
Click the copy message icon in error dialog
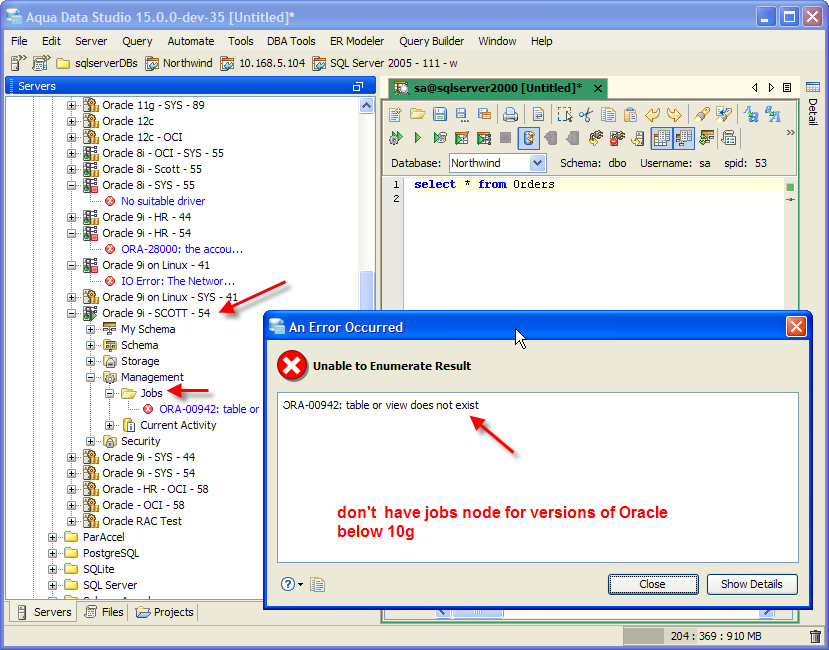pos(318,584)
